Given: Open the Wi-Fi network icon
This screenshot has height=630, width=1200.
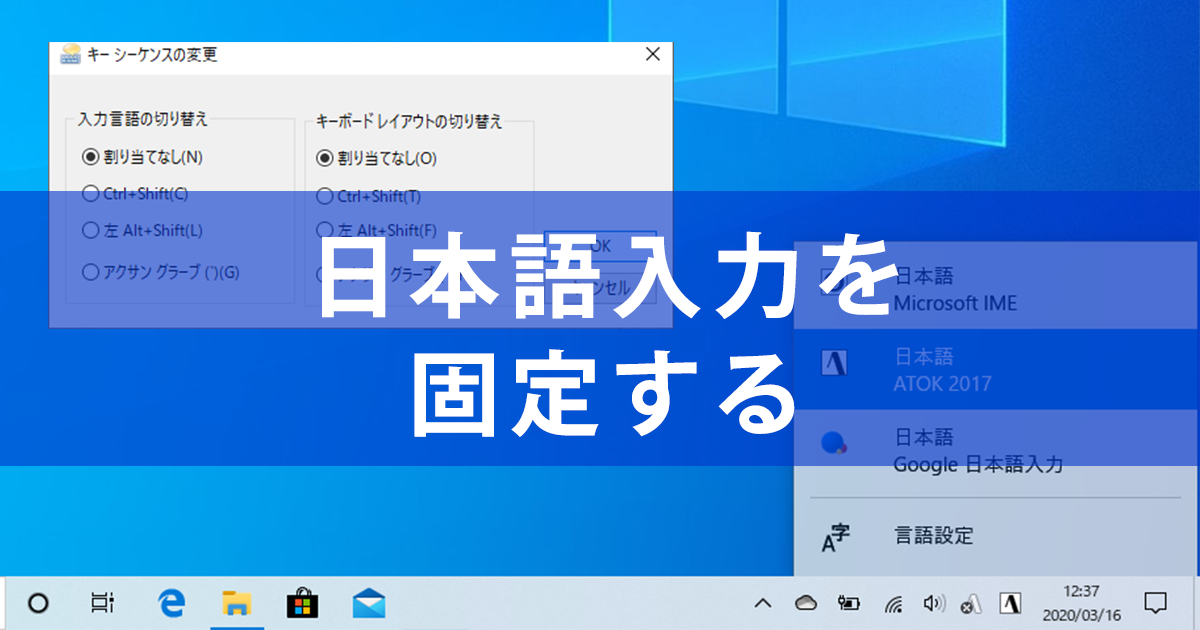Looking at the screenshot, I should coord(892,604).
